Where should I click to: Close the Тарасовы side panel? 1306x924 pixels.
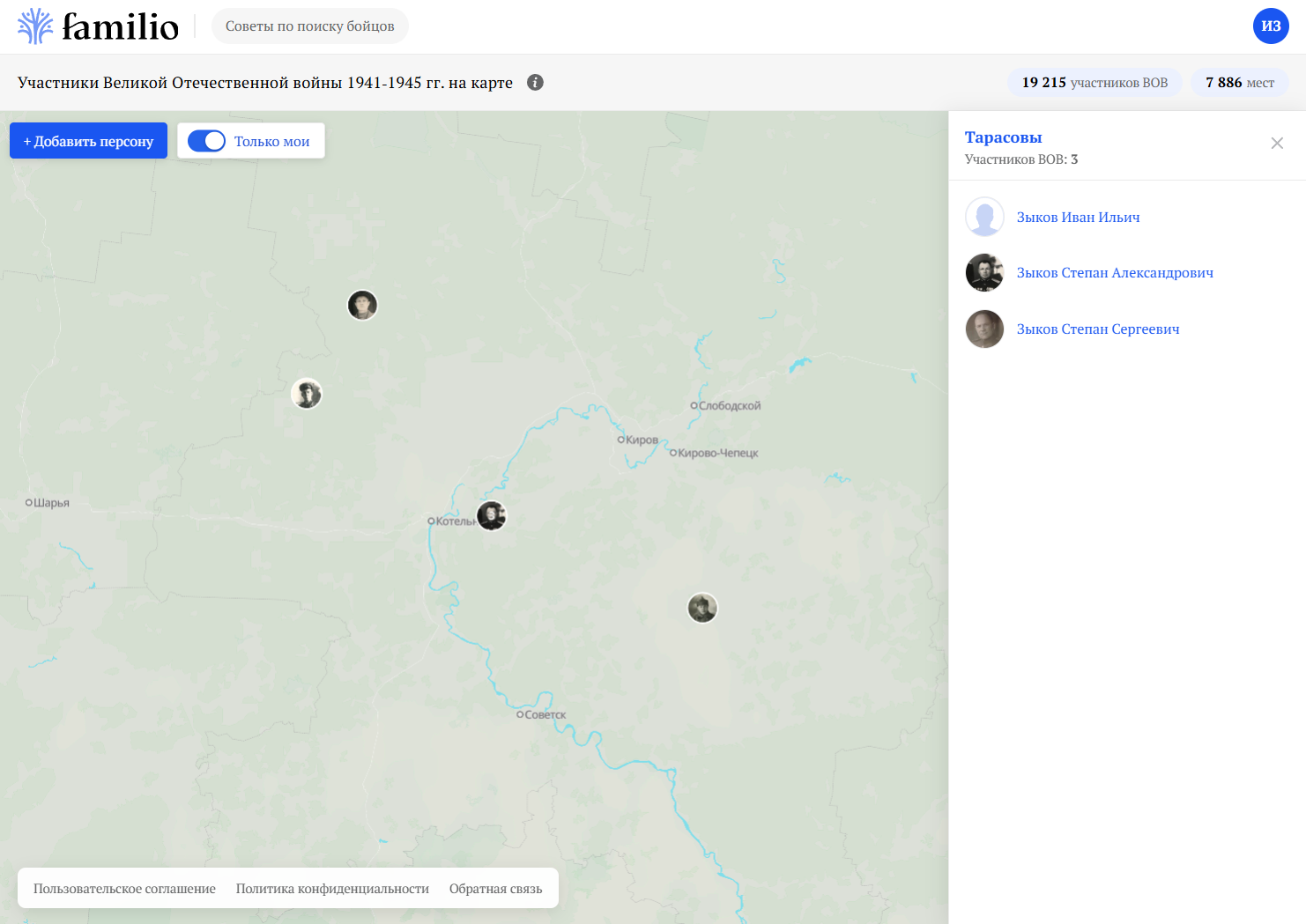pyautogui.click(x=1277, y=144)
